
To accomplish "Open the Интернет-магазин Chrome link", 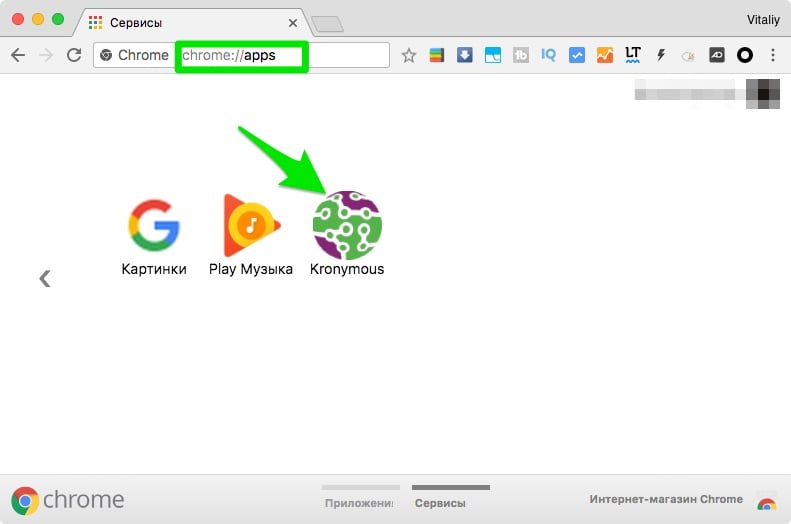I will click(665, 499).
